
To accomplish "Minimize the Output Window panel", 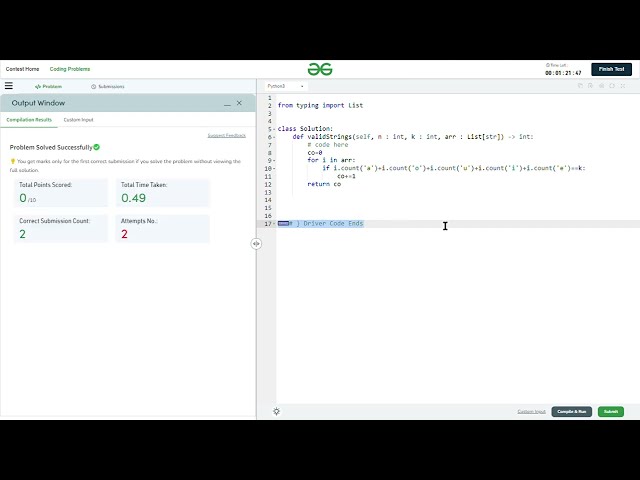I will [x=227, y=104].
